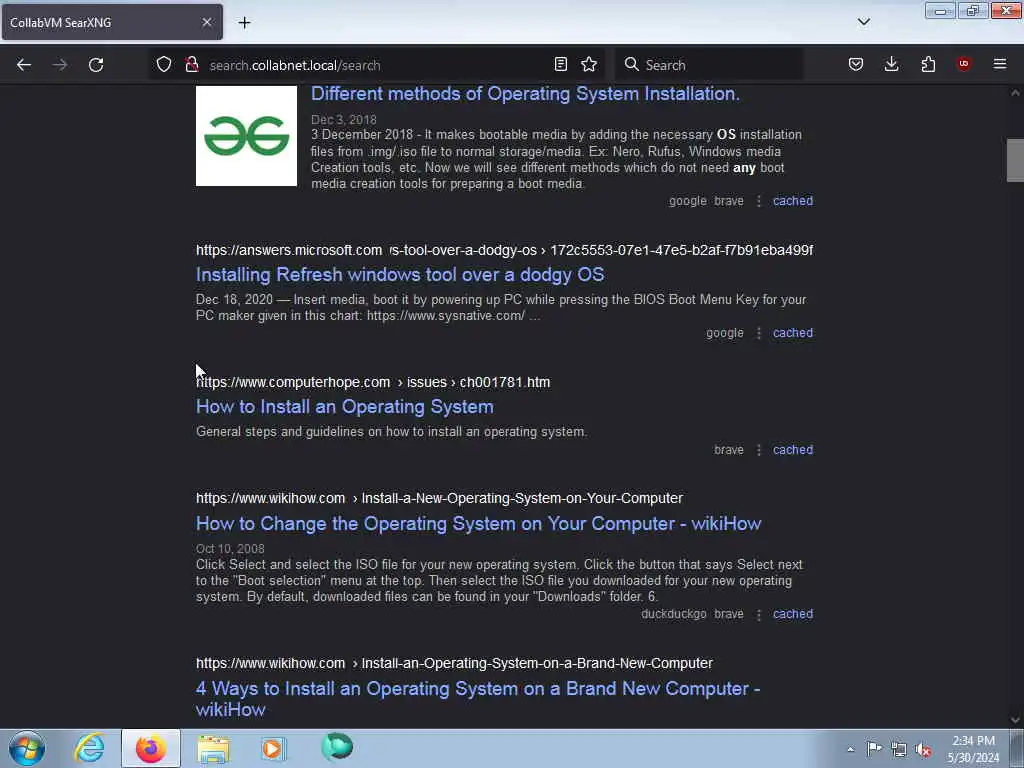Open "Installing Refresh windows tool over a dodgy OS"

[x=400, y=274]
